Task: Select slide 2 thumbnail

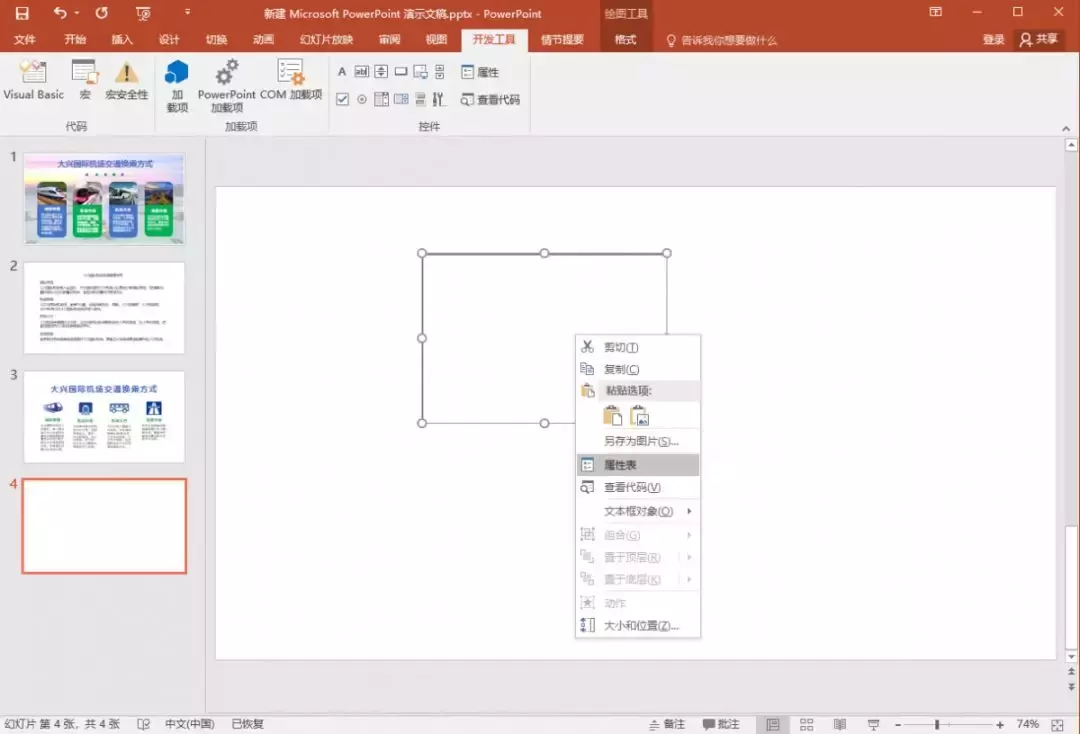Action: click(104, 308)
